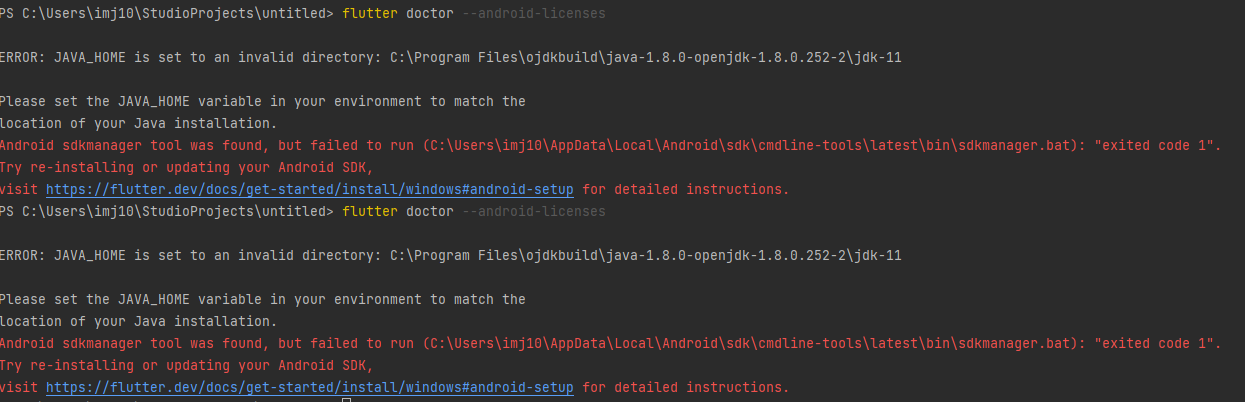1245x402 pixels.
Task: Click the first 'Try re-installing or updating your Android SDK' line
Action: click(x=186, y=167)
